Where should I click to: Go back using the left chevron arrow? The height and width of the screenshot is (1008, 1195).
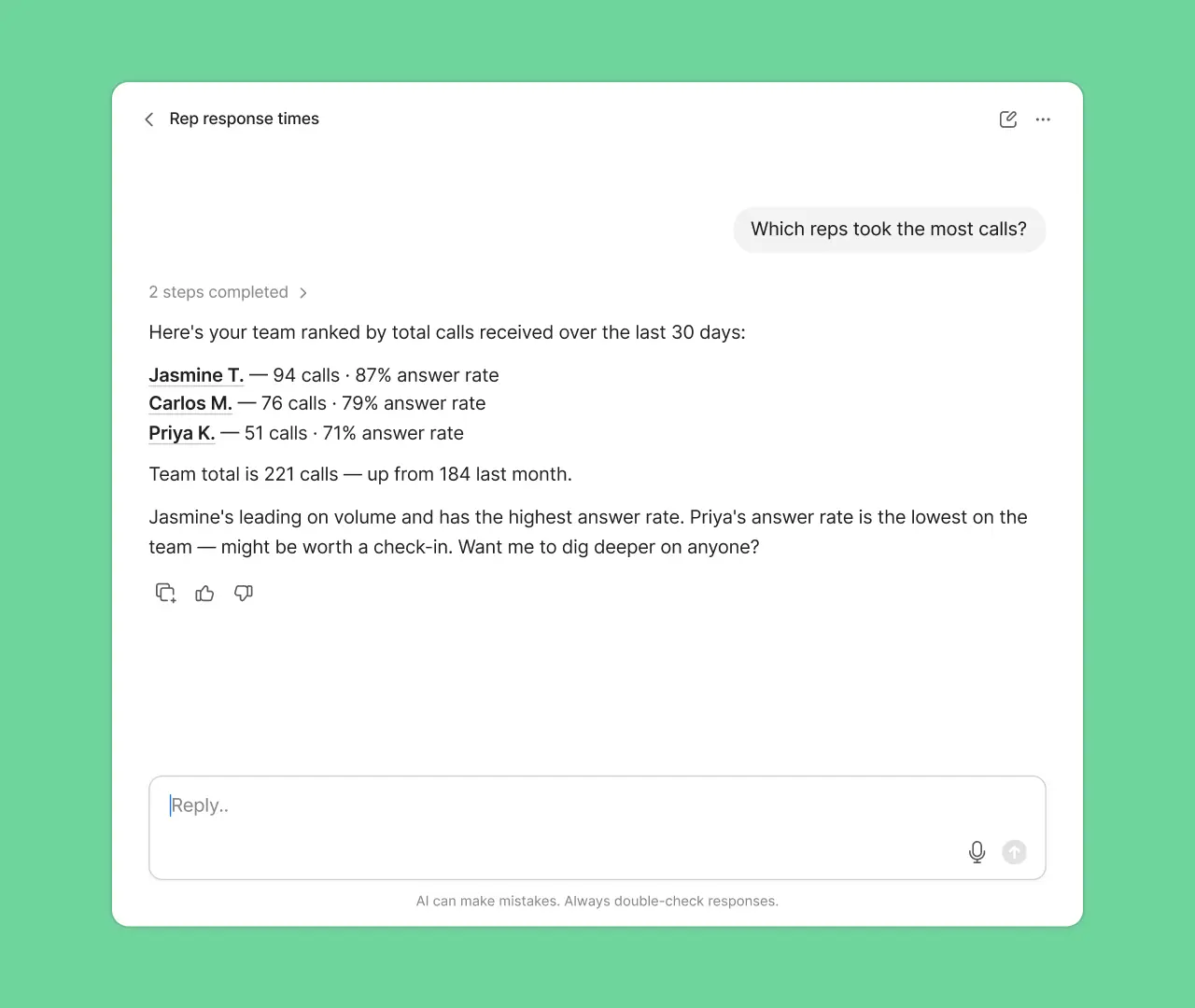pos(149,119)
